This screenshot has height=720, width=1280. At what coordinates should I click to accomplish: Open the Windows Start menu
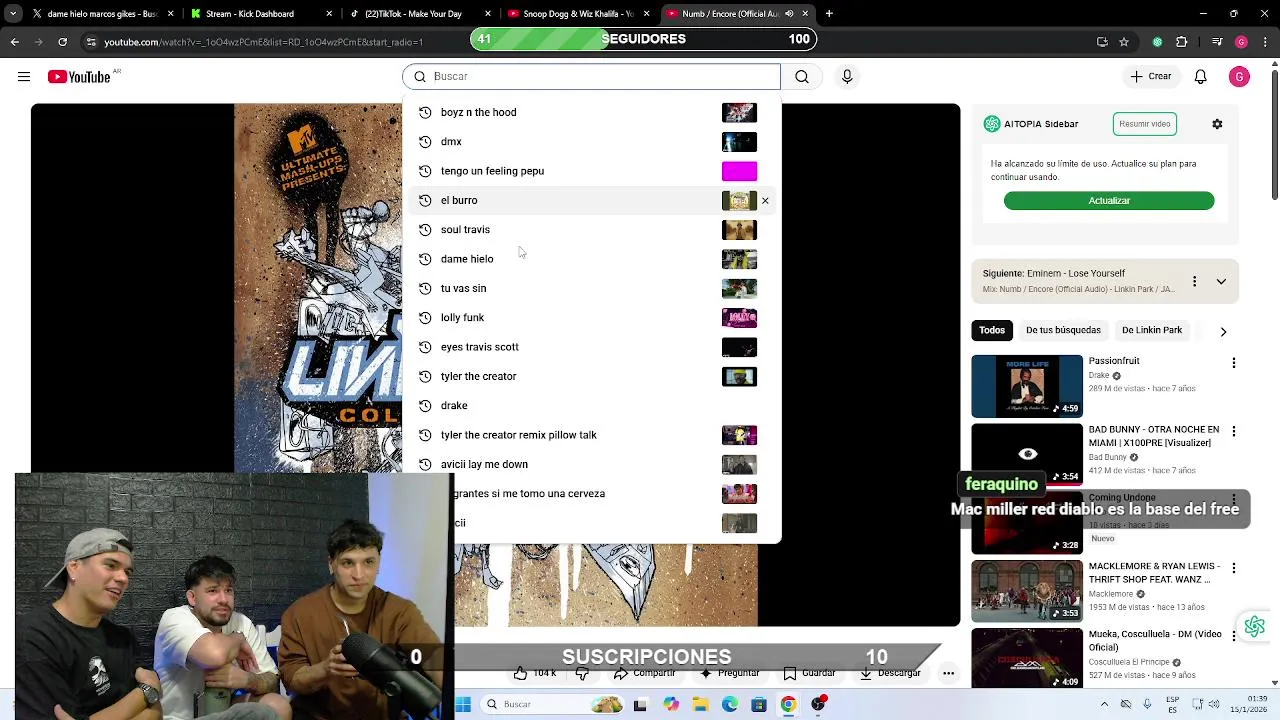pos(463,705)
